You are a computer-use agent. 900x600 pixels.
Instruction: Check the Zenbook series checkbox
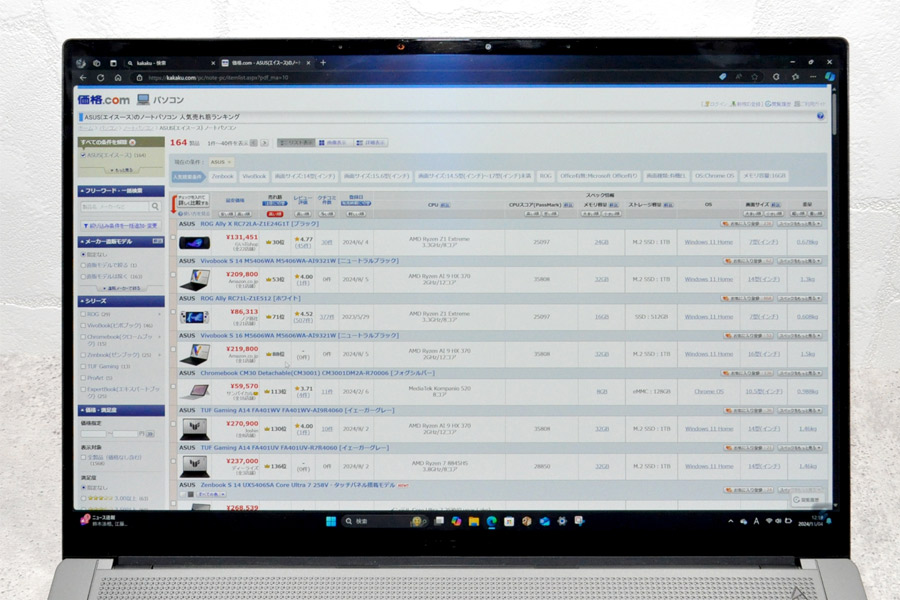click(x=84, y=355)
